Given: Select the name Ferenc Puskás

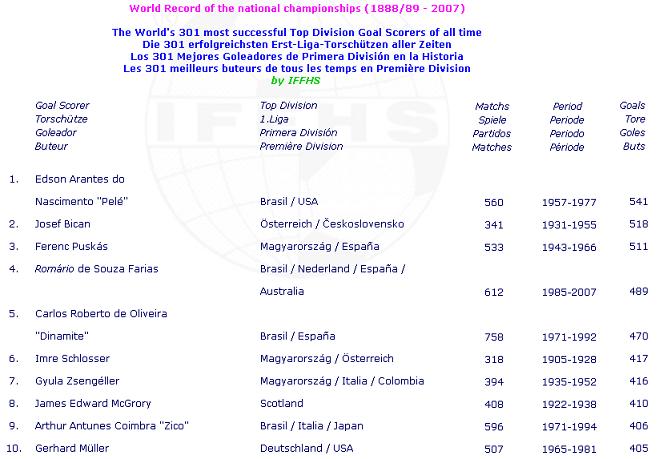Looking at the screenshot, I should coord(72,246).
